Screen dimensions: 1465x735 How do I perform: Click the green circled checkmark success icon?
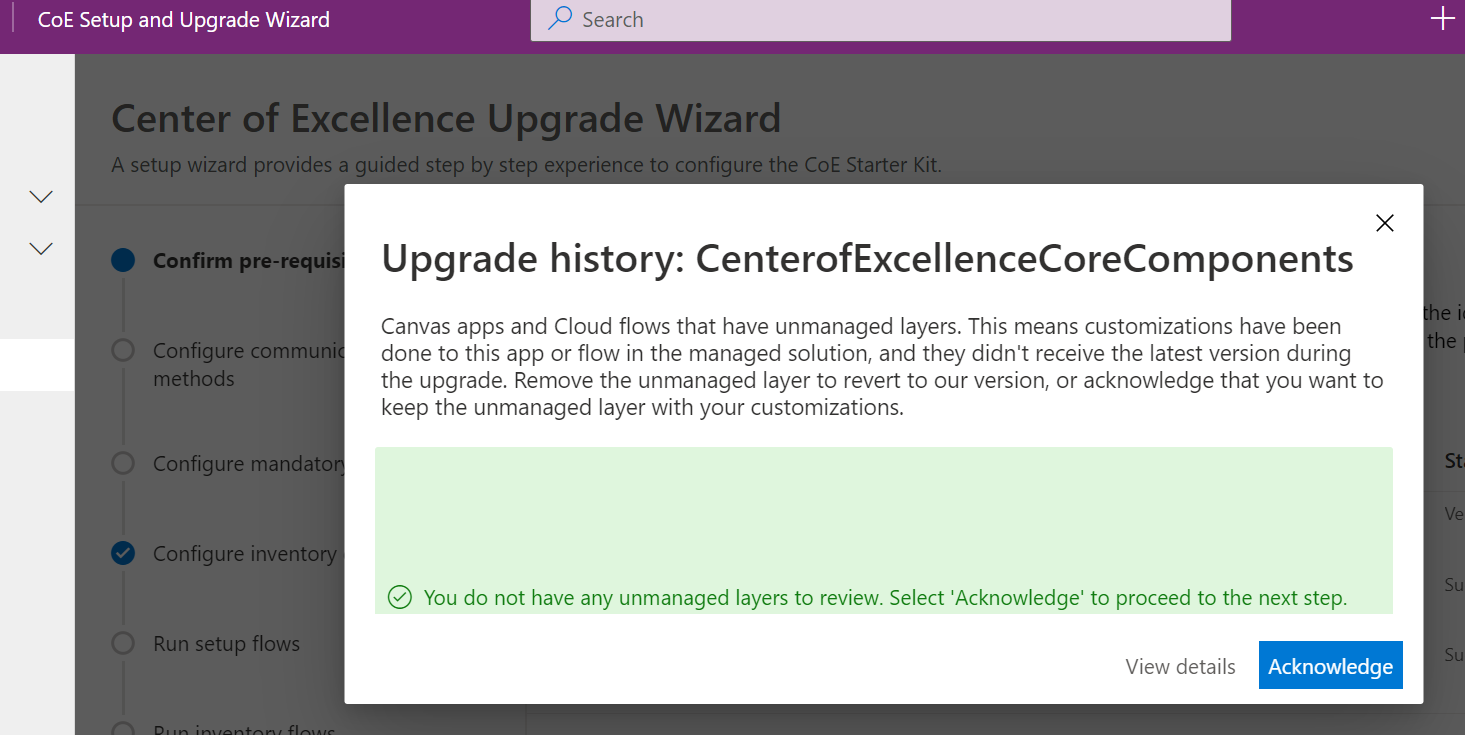pyautogui.click(x=399, y=597)
